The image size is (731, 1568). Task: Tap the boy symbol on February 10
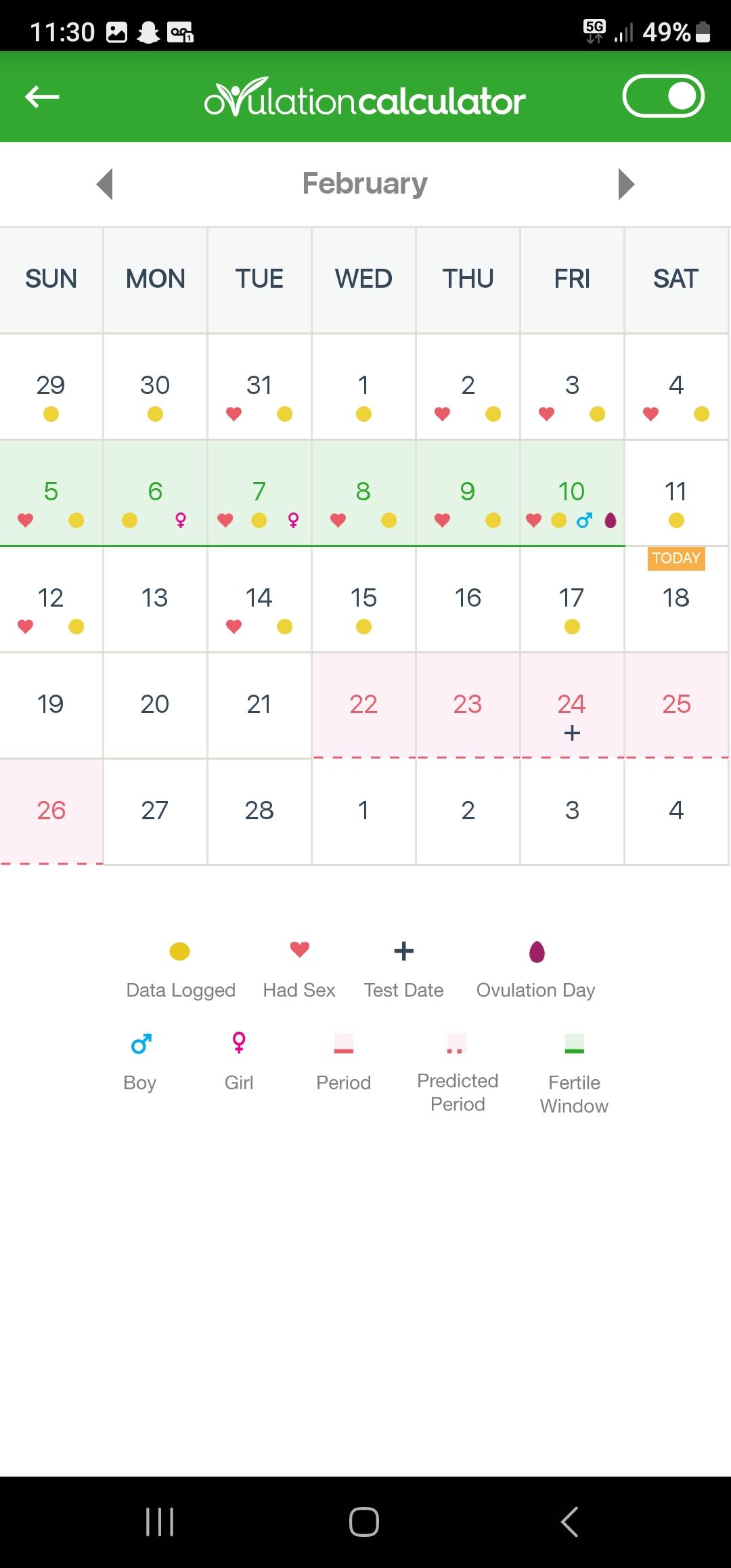(x=584, y=520)
